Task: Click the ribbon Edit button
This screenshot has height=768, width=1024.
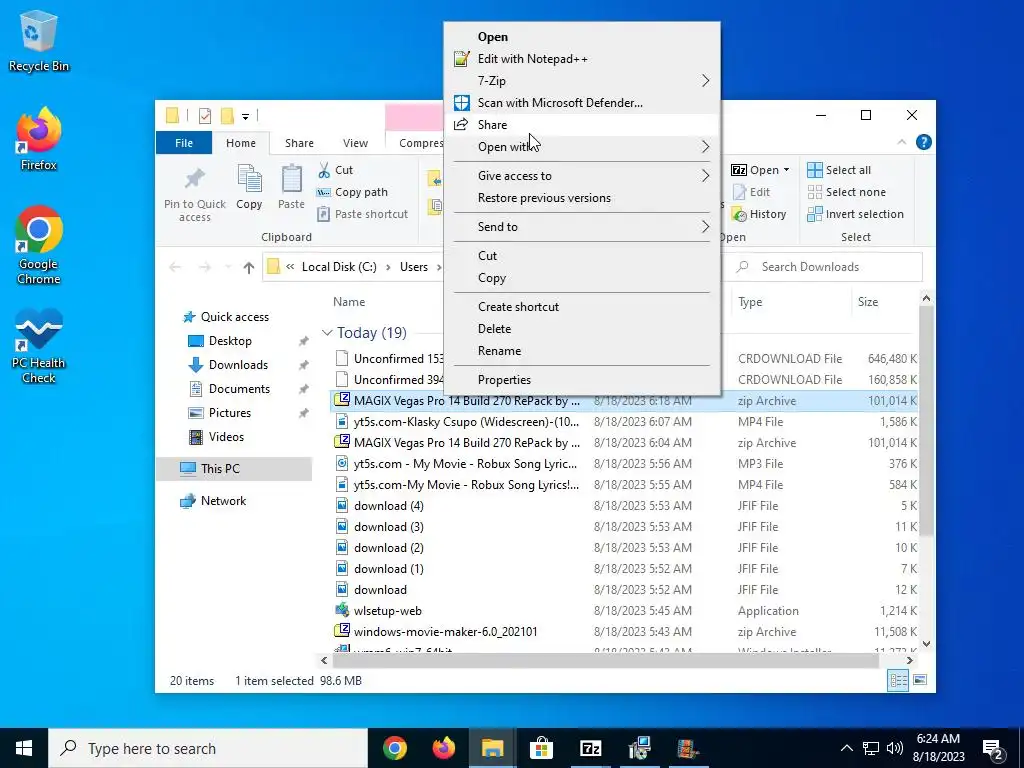Action: click(x=751, y=192)
